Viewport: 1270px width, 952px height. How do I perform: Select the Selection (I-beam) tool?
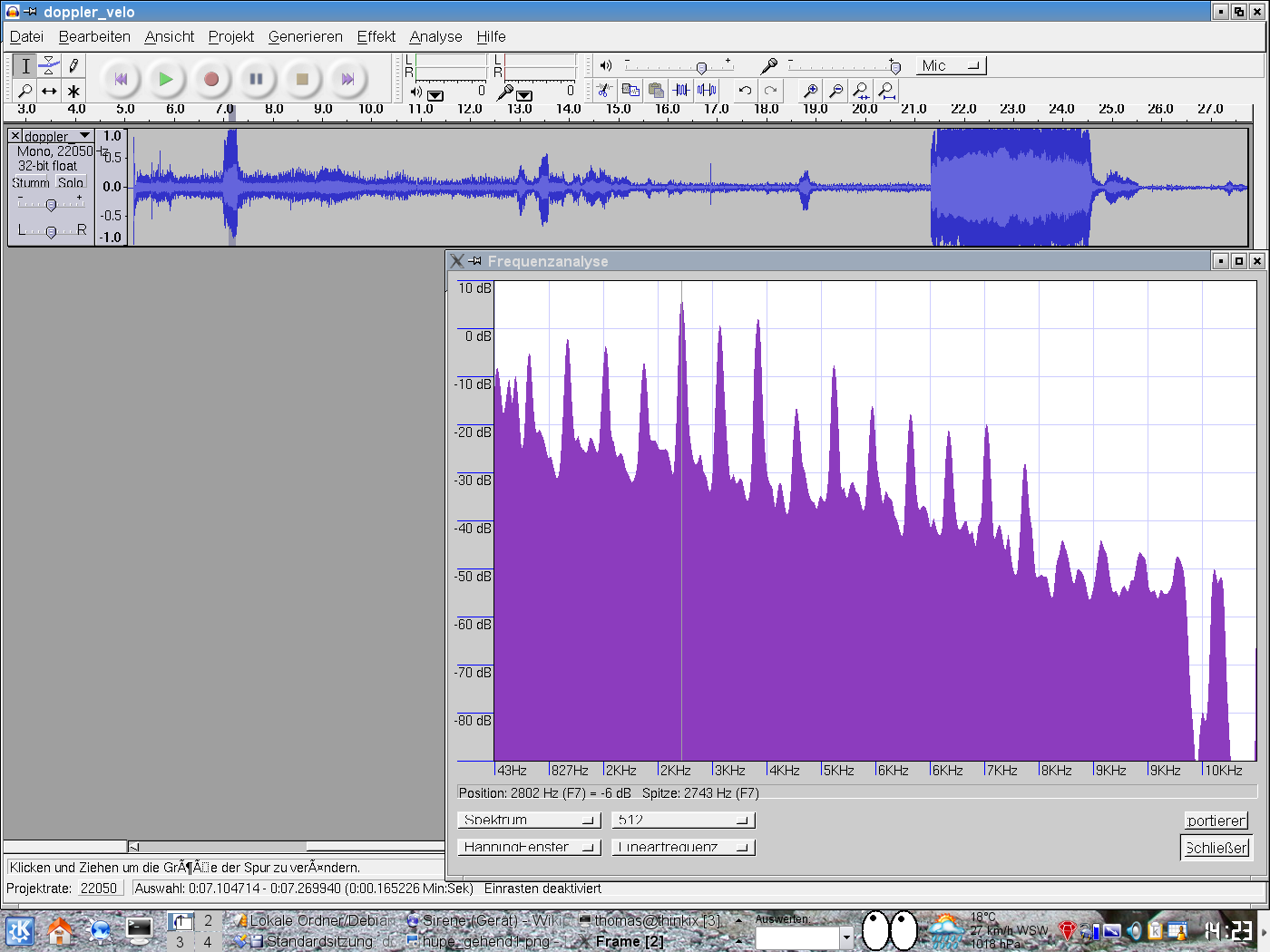(25, 65)
